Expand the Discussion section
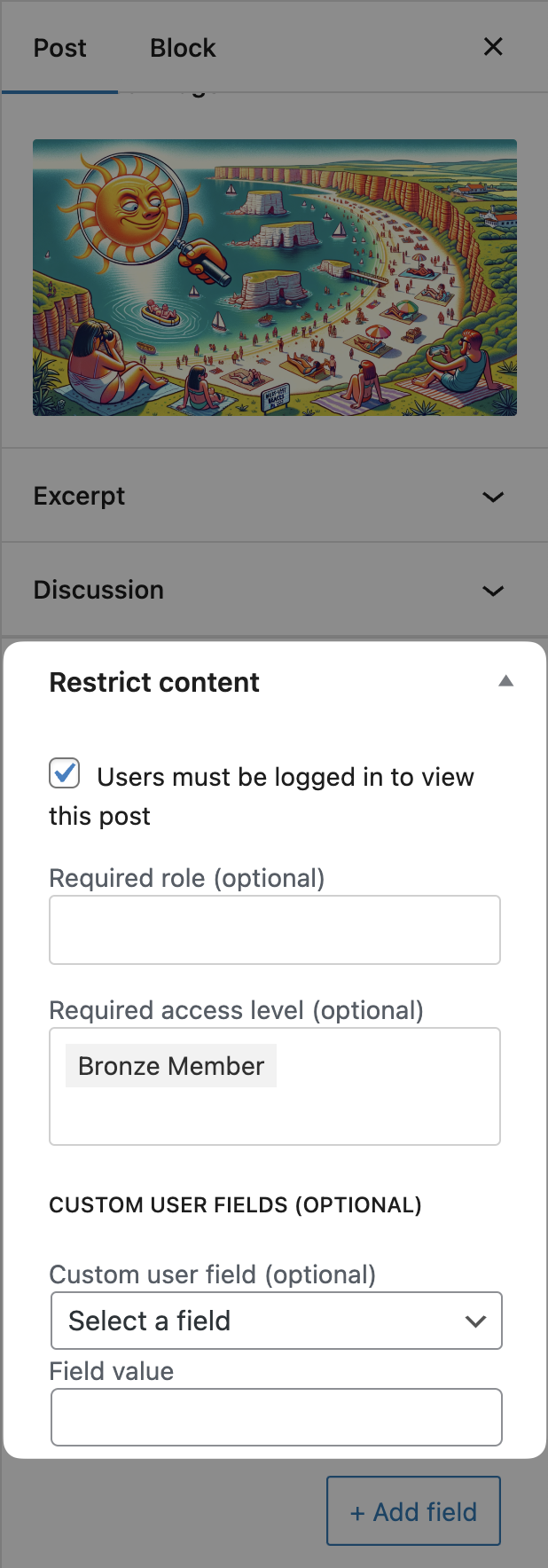 [x=98, y=591]
